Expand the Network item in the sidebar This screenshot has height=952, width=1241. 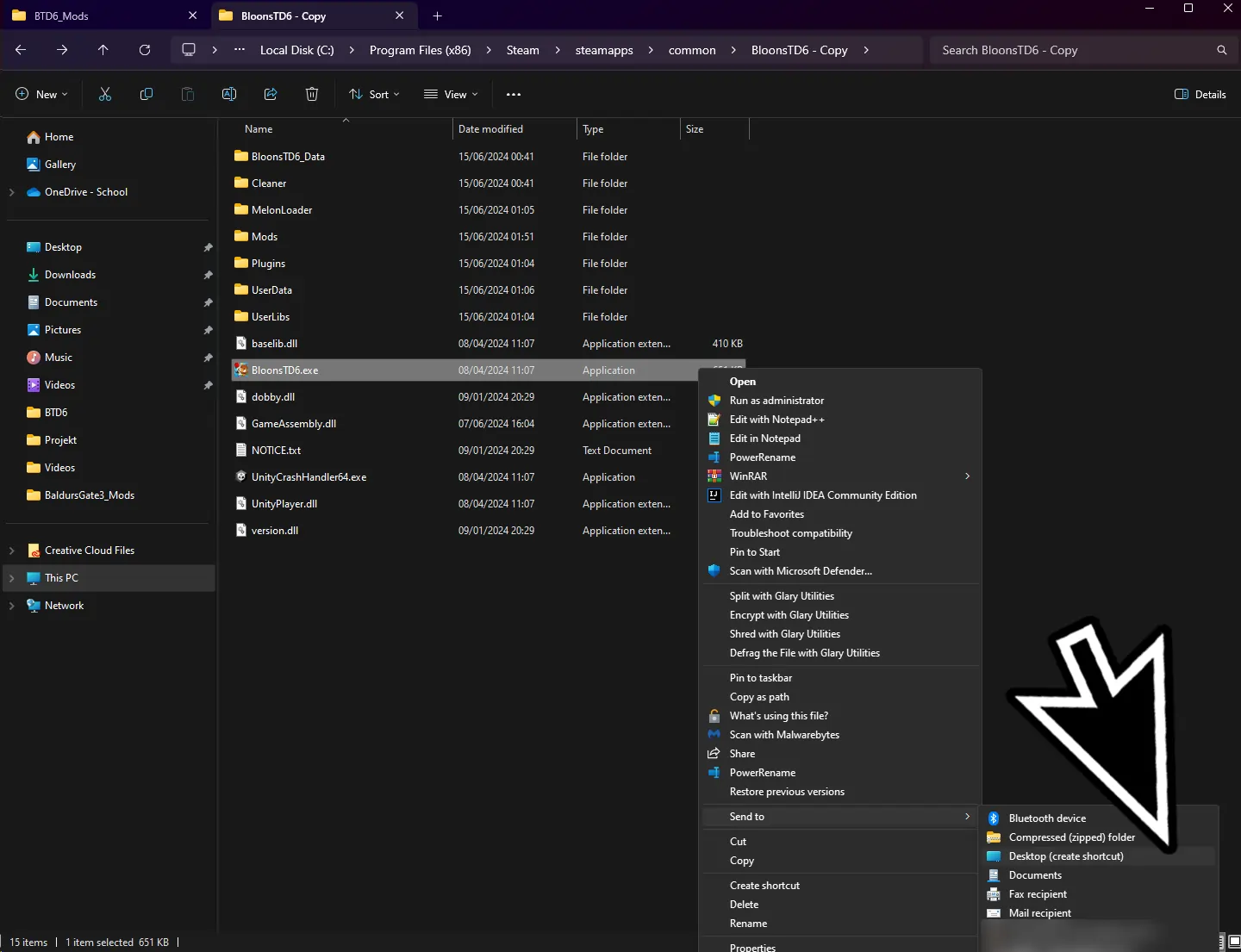point(12,606)
